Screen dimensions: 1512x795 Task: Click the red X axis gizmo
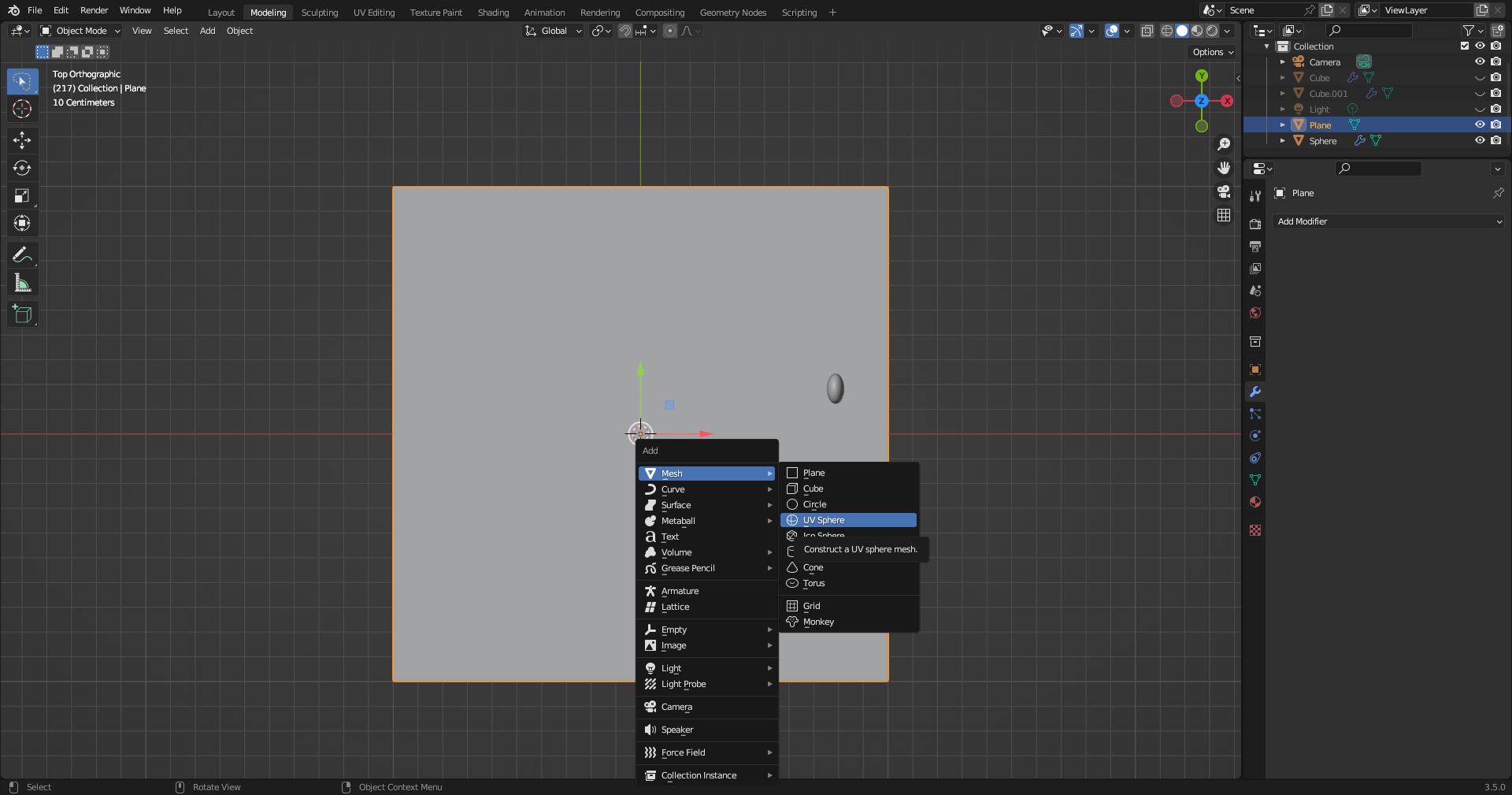pos(1227,101)
